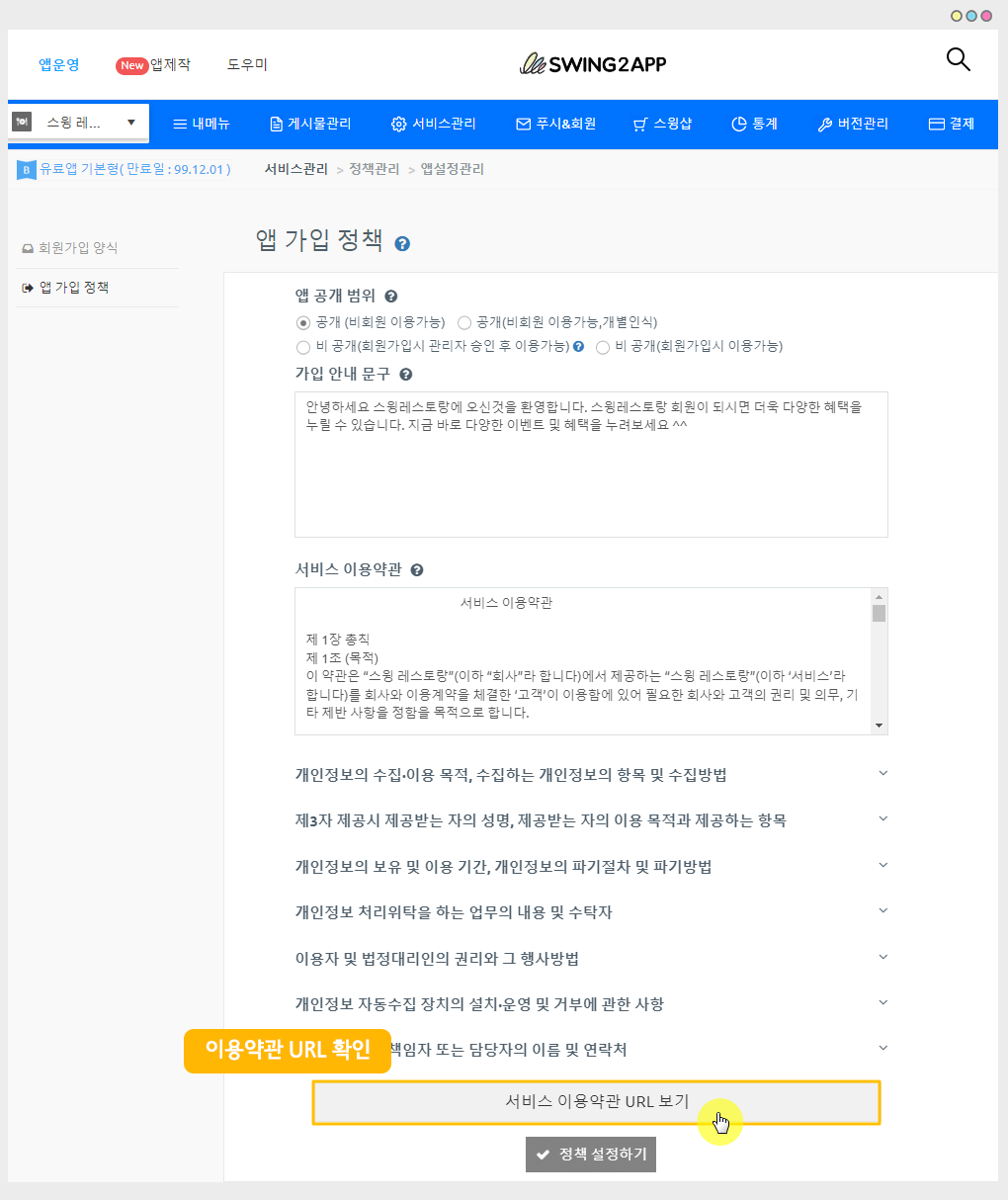Choose 비 공개(회원가입시 이용가능) radio option
This screenshot has width=1008, height=1200.
[x=603, y=347]
